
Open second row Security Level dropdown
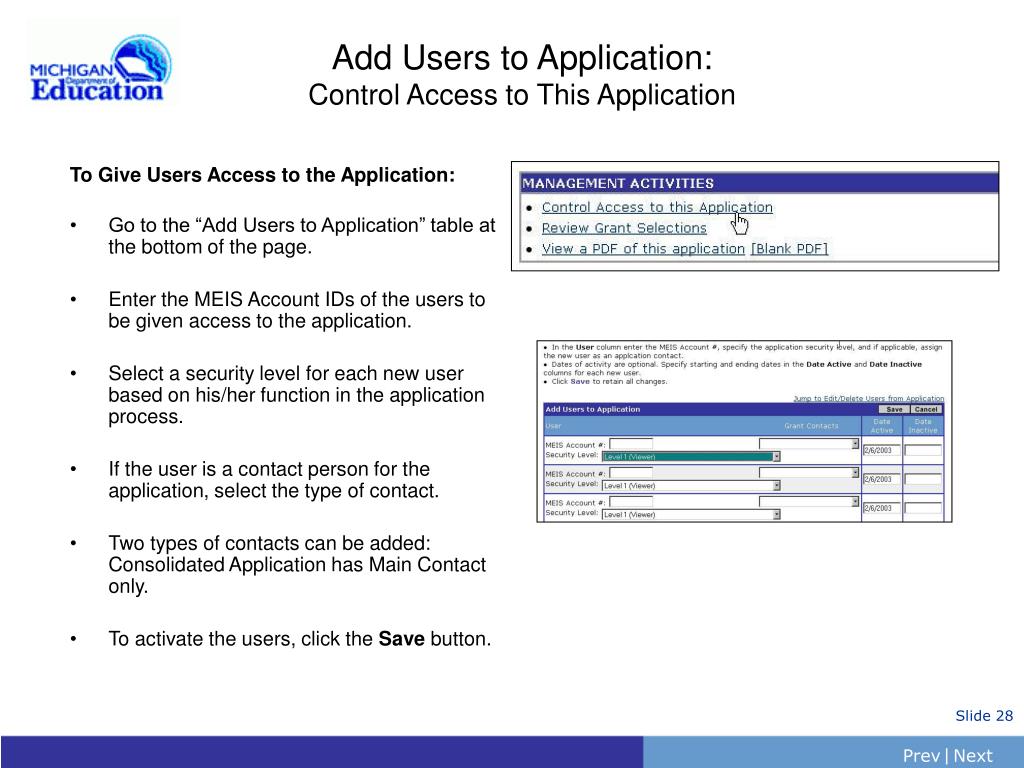click(691, 485)
